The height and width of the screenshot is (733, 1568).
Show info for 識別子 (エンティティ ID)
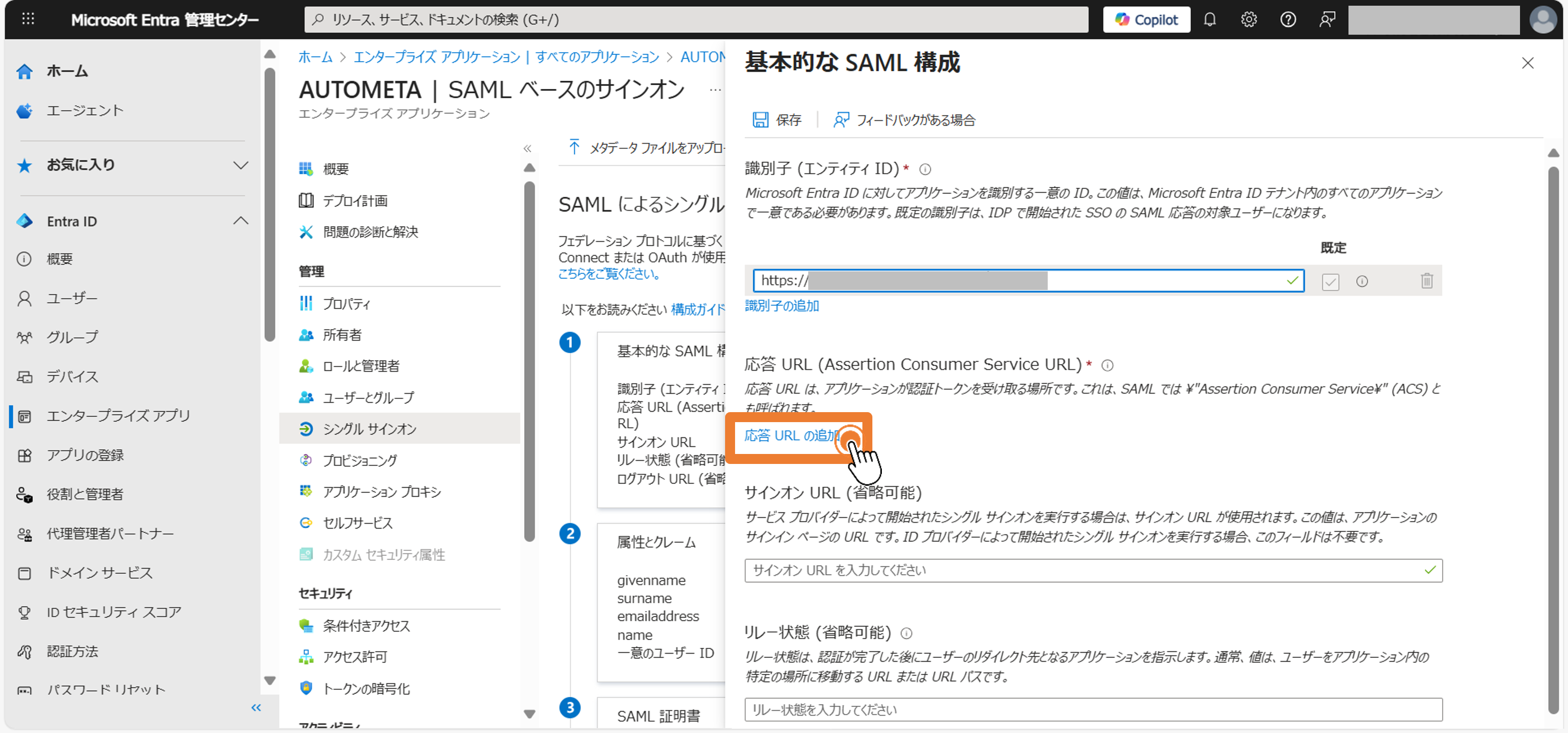pyautogui.click(x=925, y=169)
